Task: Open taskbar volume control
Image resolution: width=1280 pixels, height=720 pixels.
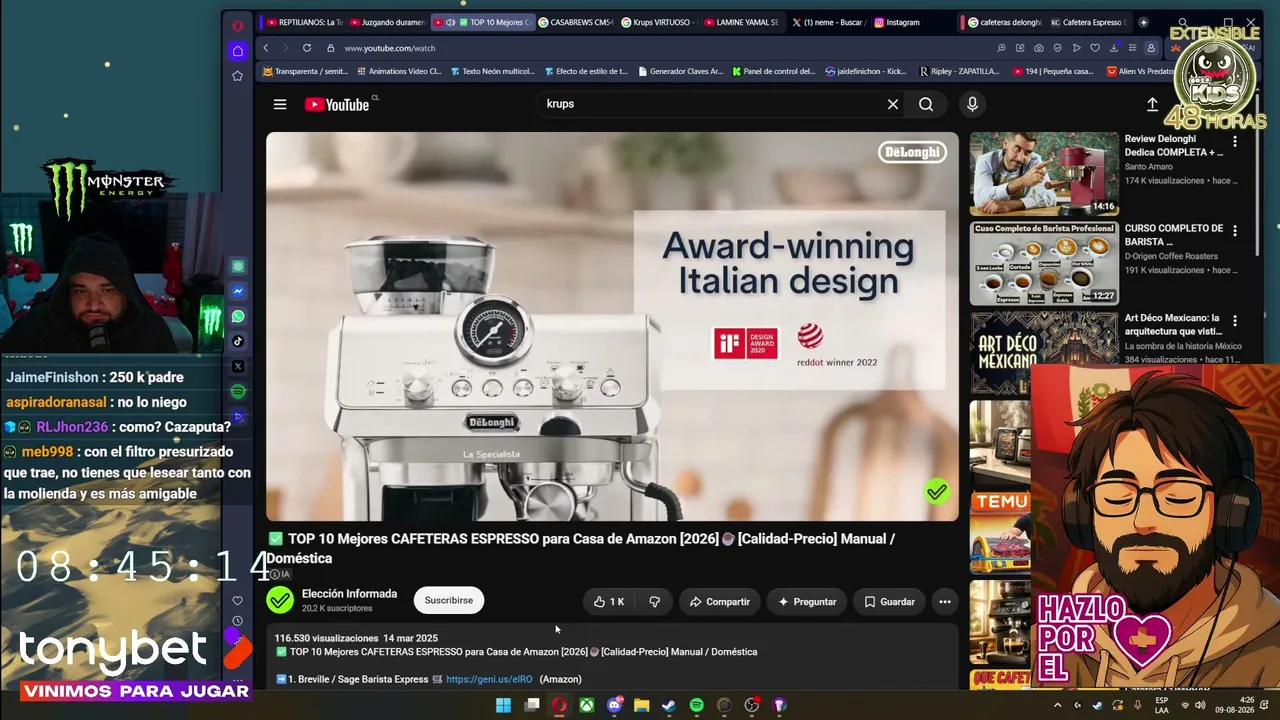Action: click(1201, 705)
